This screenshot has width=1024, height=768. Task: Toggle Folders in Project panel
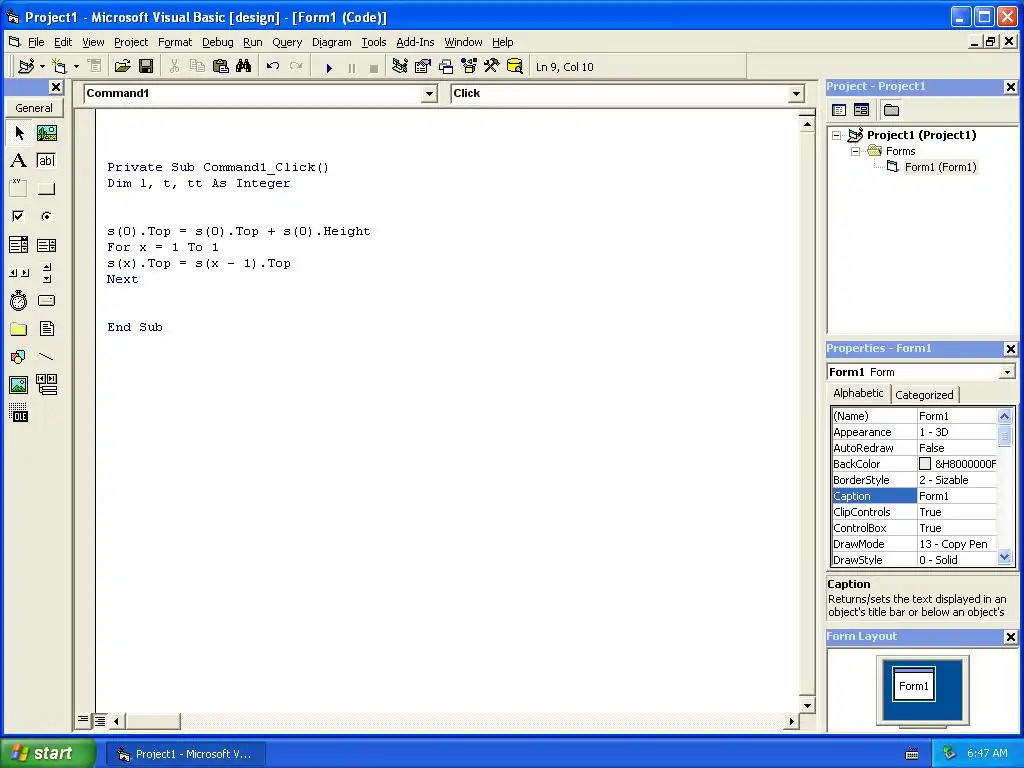[891, 110]
